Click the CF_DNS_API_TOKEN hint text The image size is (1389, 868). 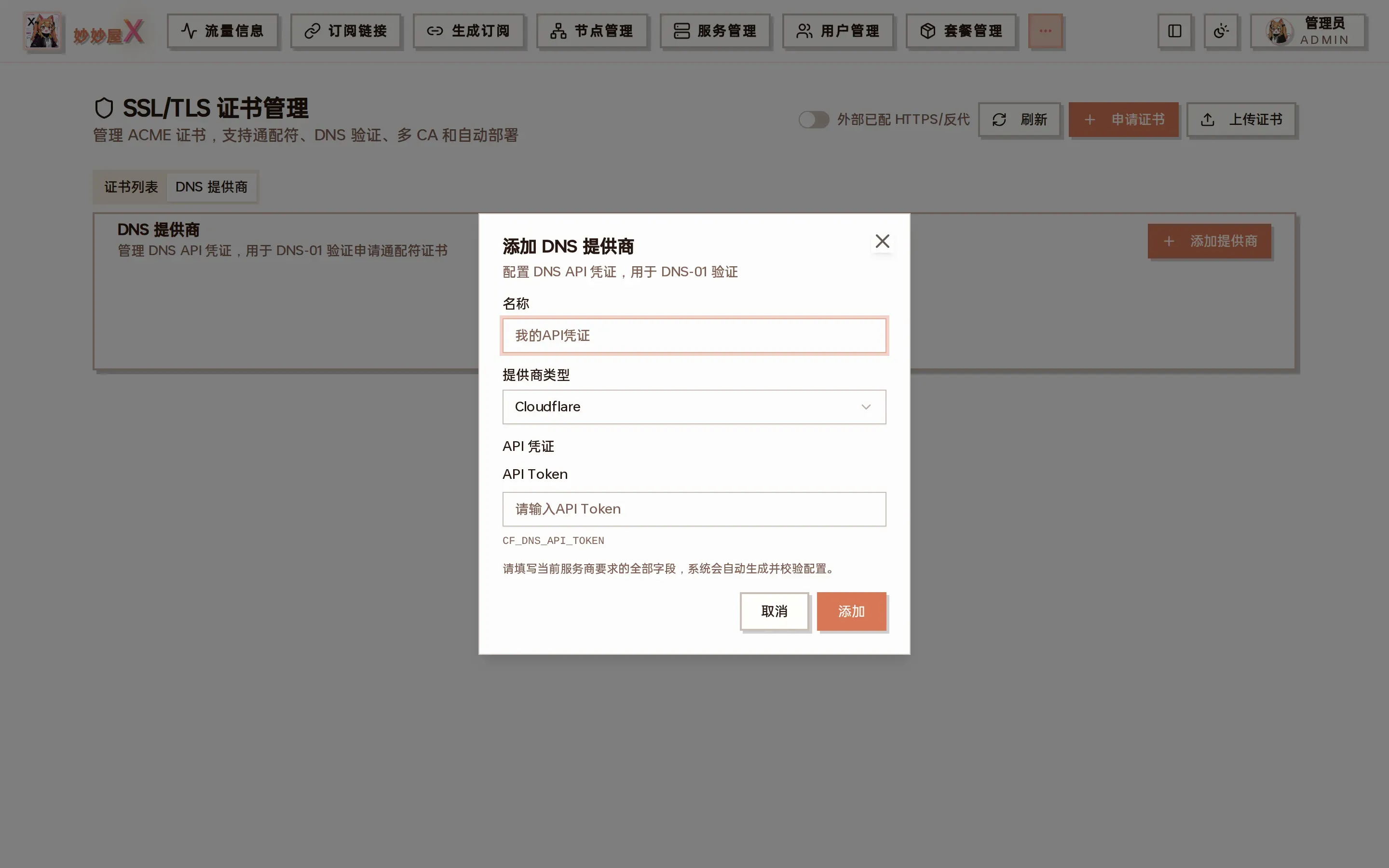click(553, 541)
